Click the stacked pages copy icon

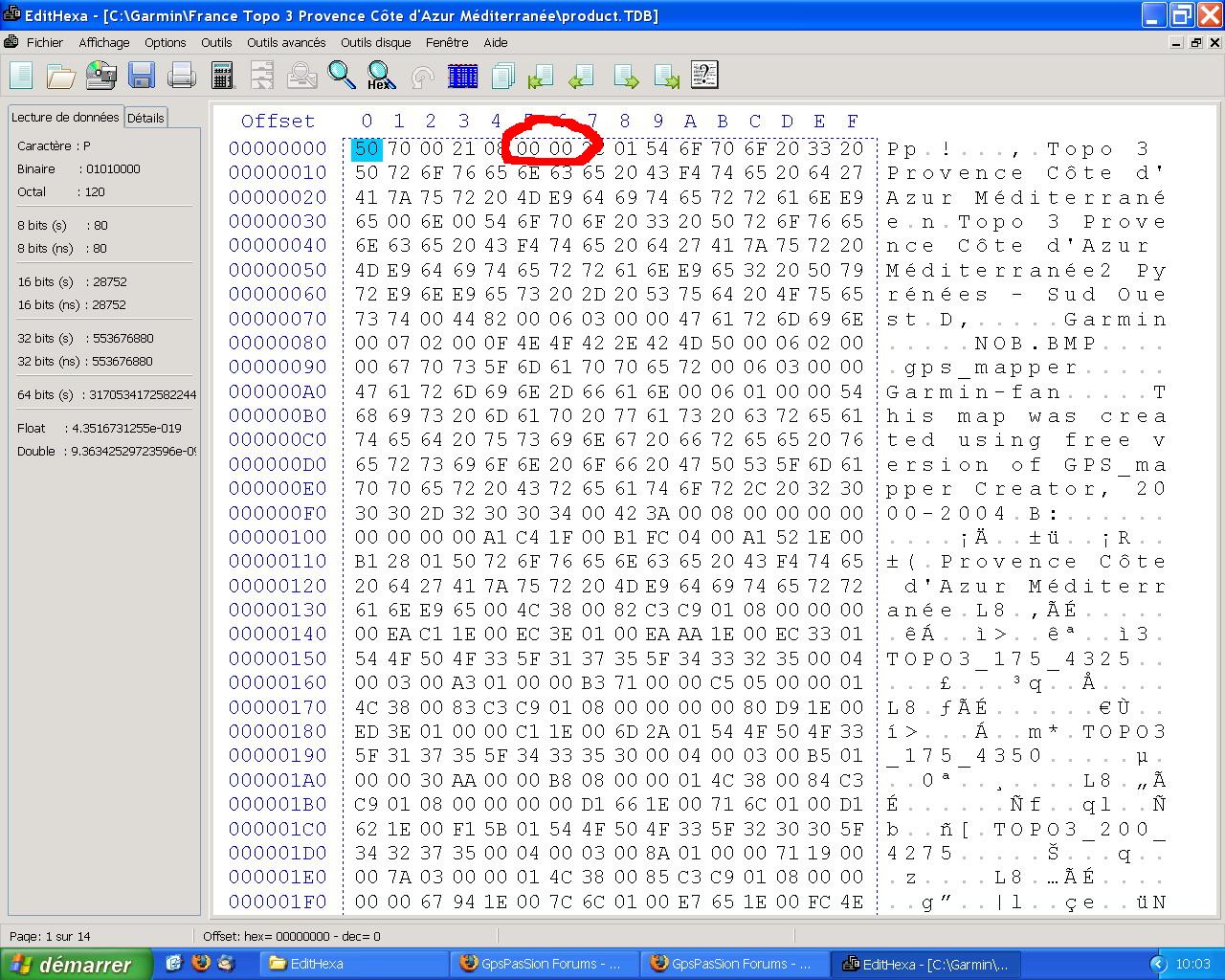tap(503, 76)
